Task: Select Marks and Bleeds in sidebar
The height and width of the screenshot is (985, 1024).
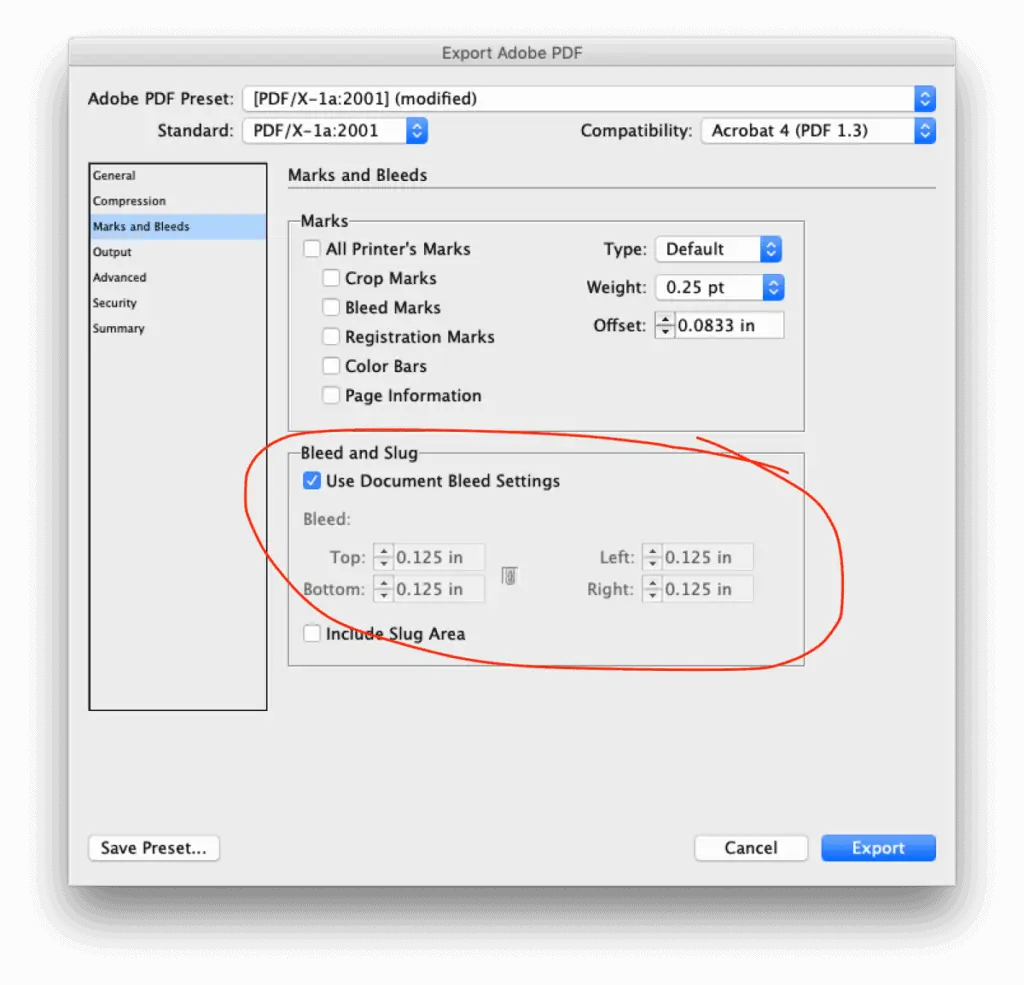Action: [178, 227]
